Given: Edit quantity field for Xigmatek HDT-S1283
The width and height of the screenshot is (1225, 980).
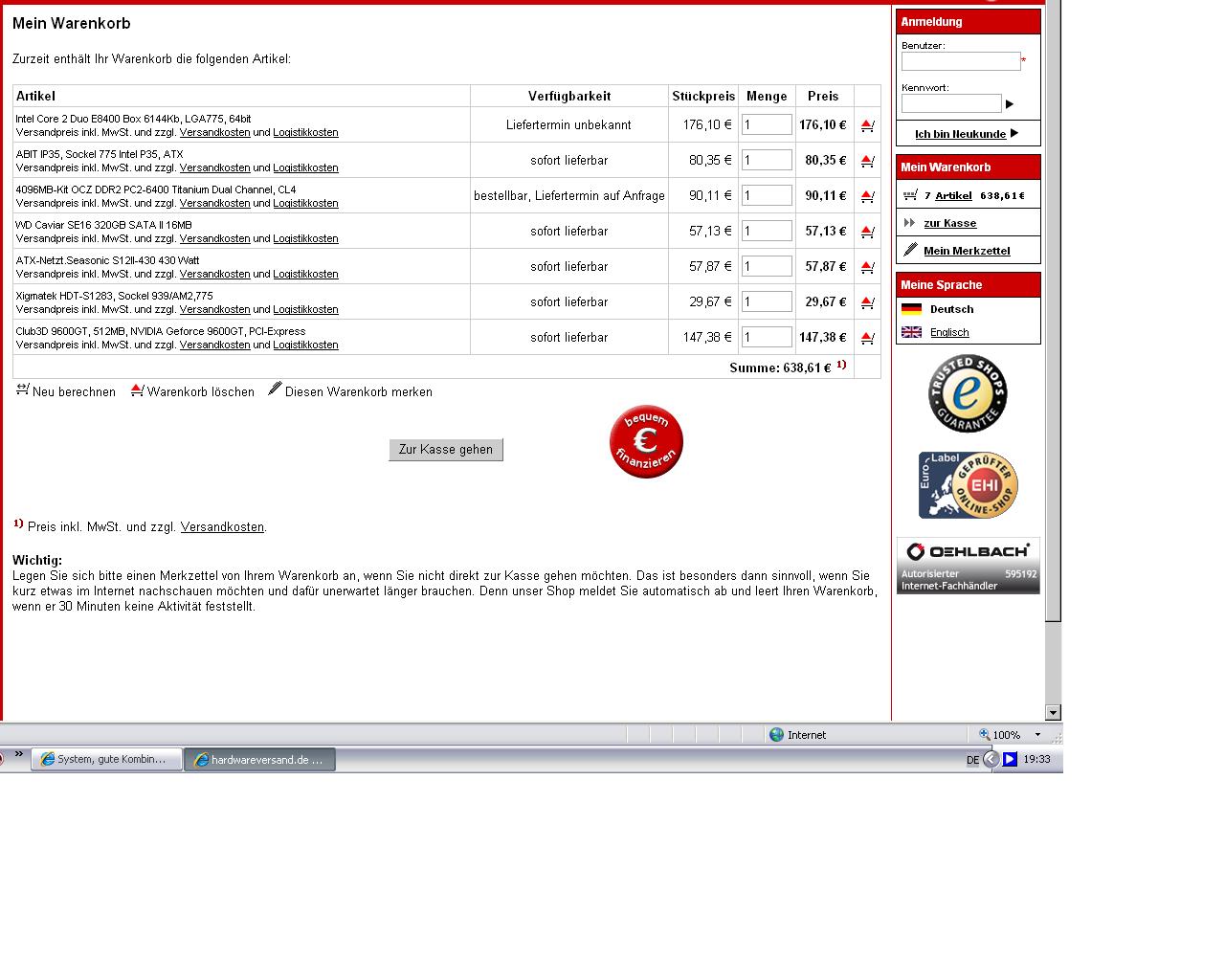Looking at the screenshot, I should [x=767, y=301].
